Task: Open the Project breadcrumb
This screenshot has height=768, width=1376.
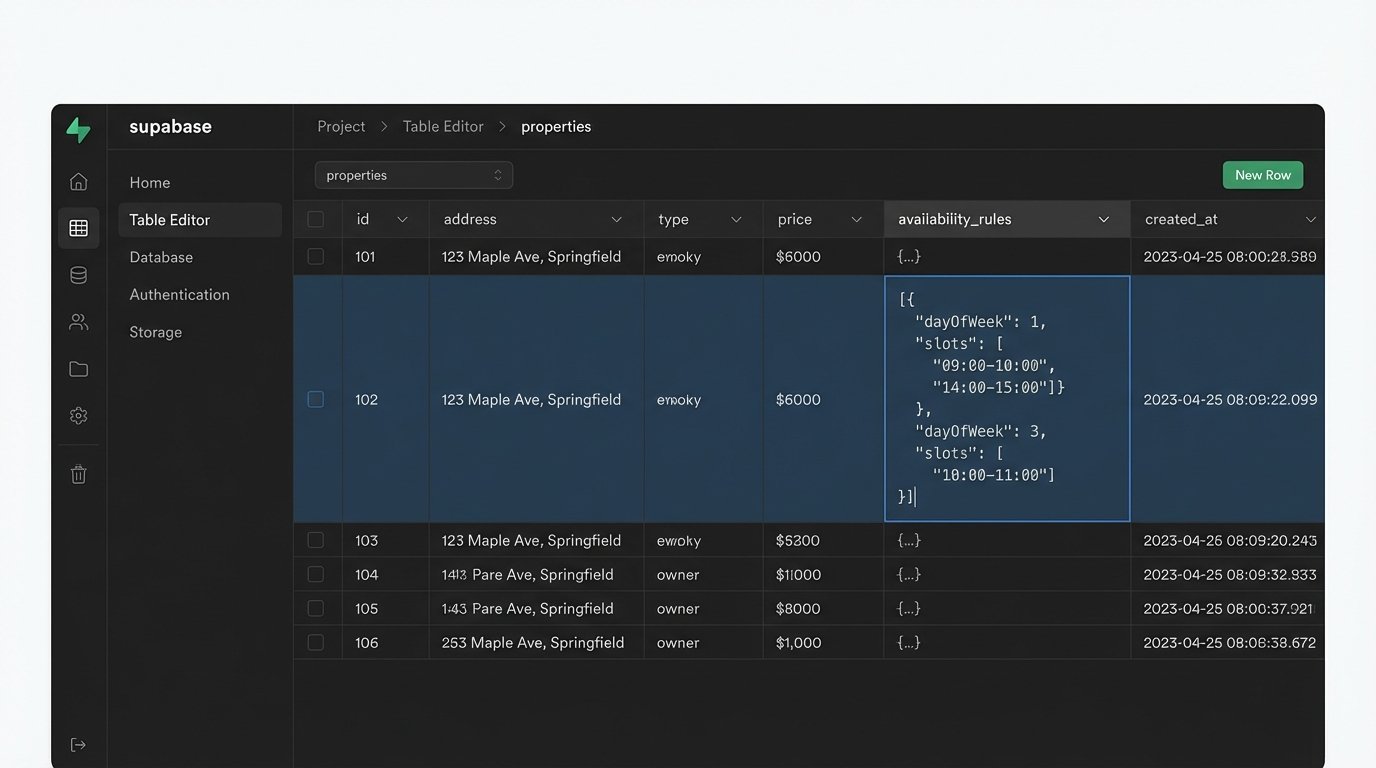Action: pos(340,126)
